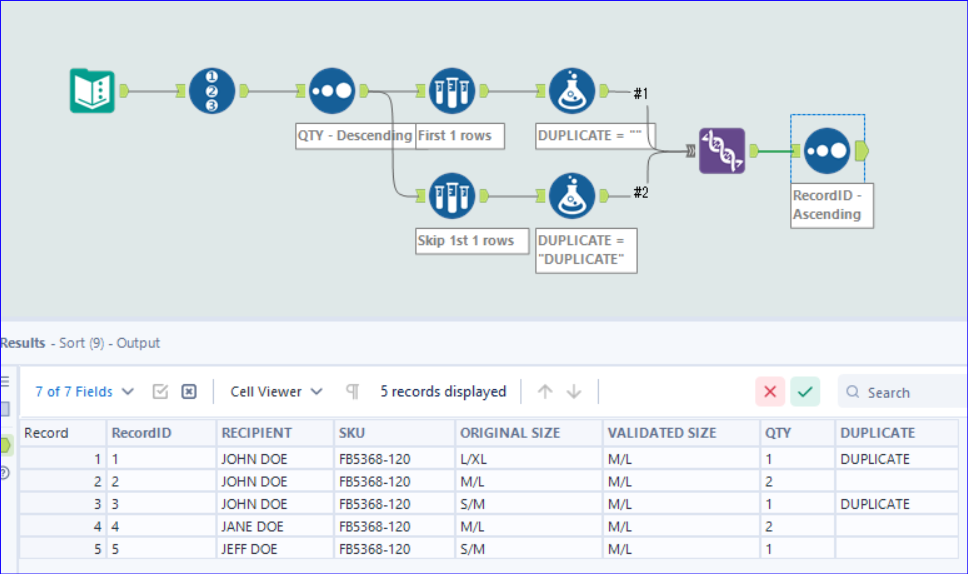Image resolution: width=968 pixels, height=574 pixels.
Task: Click the Record column header
Action: click(x=63, y=433)
